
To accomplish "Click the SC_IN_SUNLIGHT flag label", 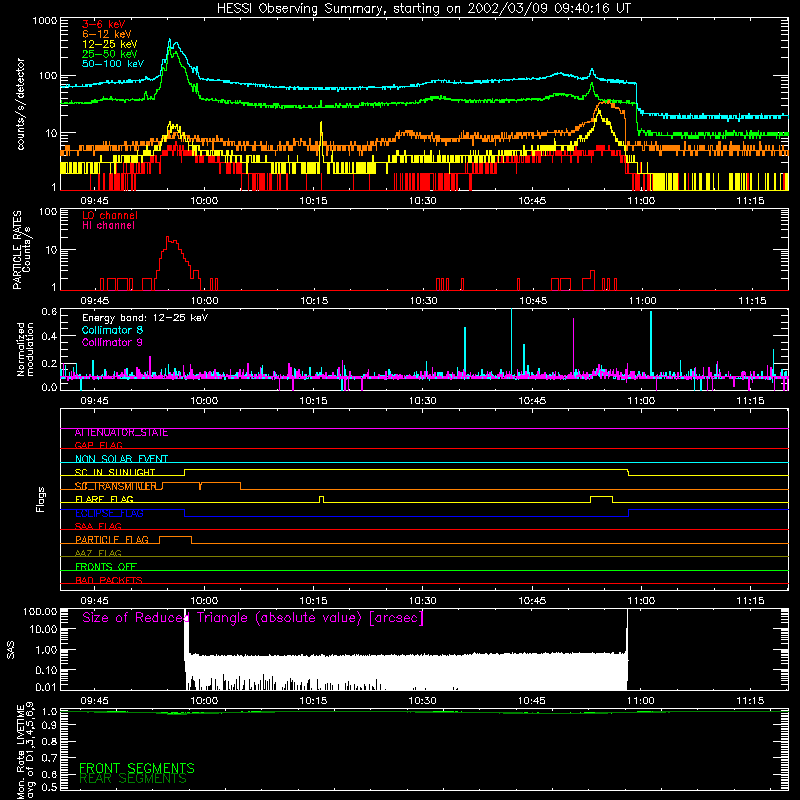I will pos(115,472).
